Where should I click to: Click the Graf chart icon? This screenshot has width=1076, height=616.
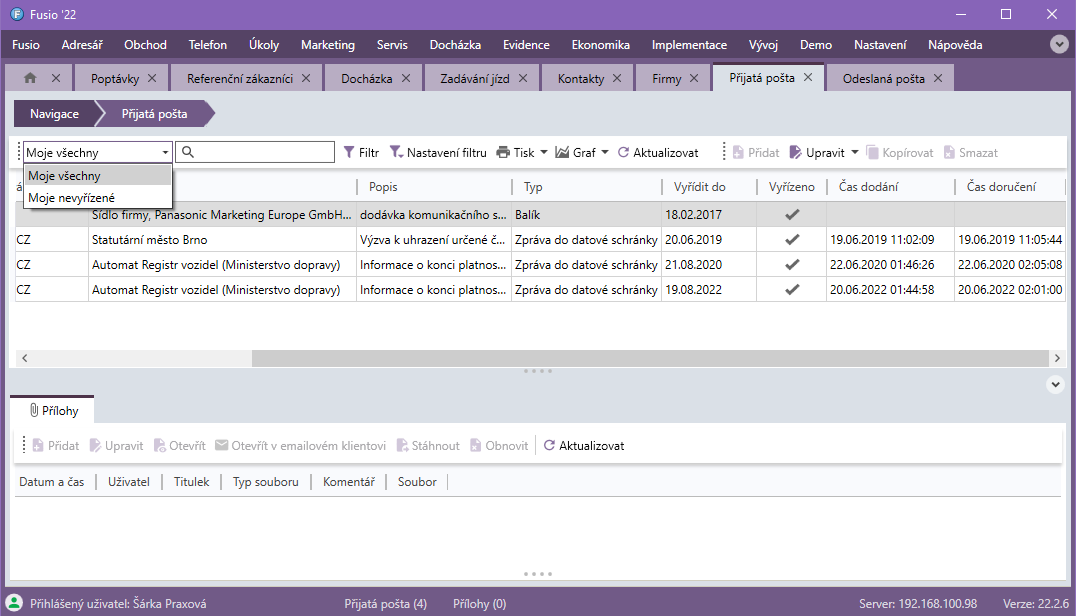point(562,153)
